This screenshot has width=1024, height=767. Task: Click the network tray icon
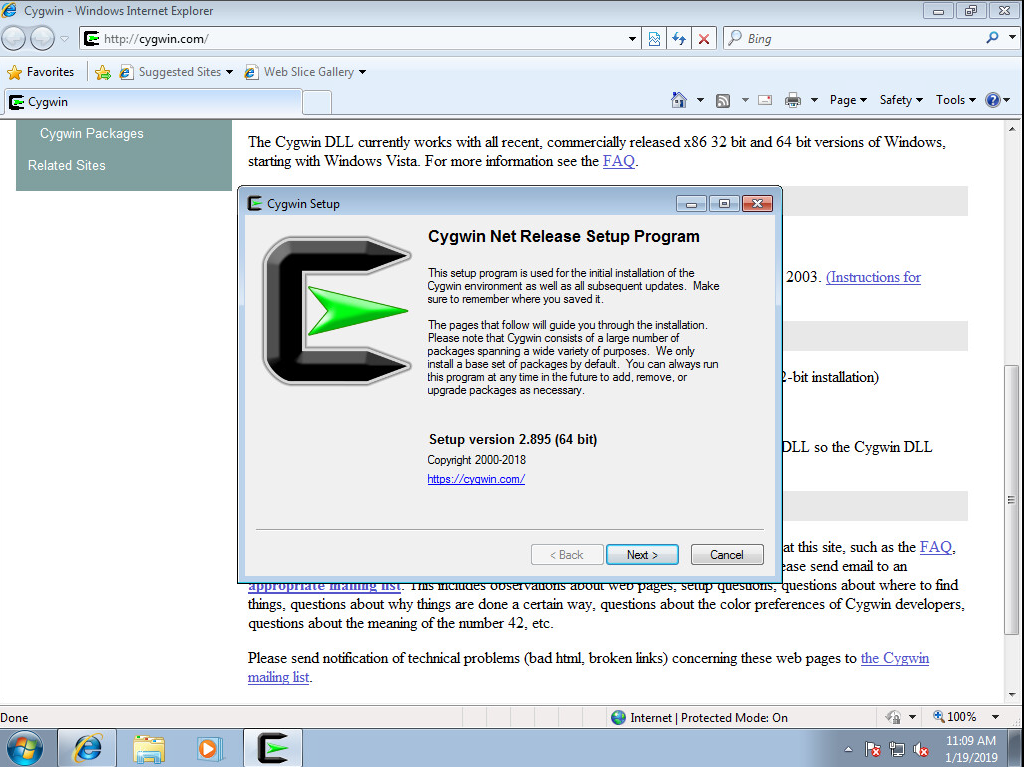pos(897,749)
